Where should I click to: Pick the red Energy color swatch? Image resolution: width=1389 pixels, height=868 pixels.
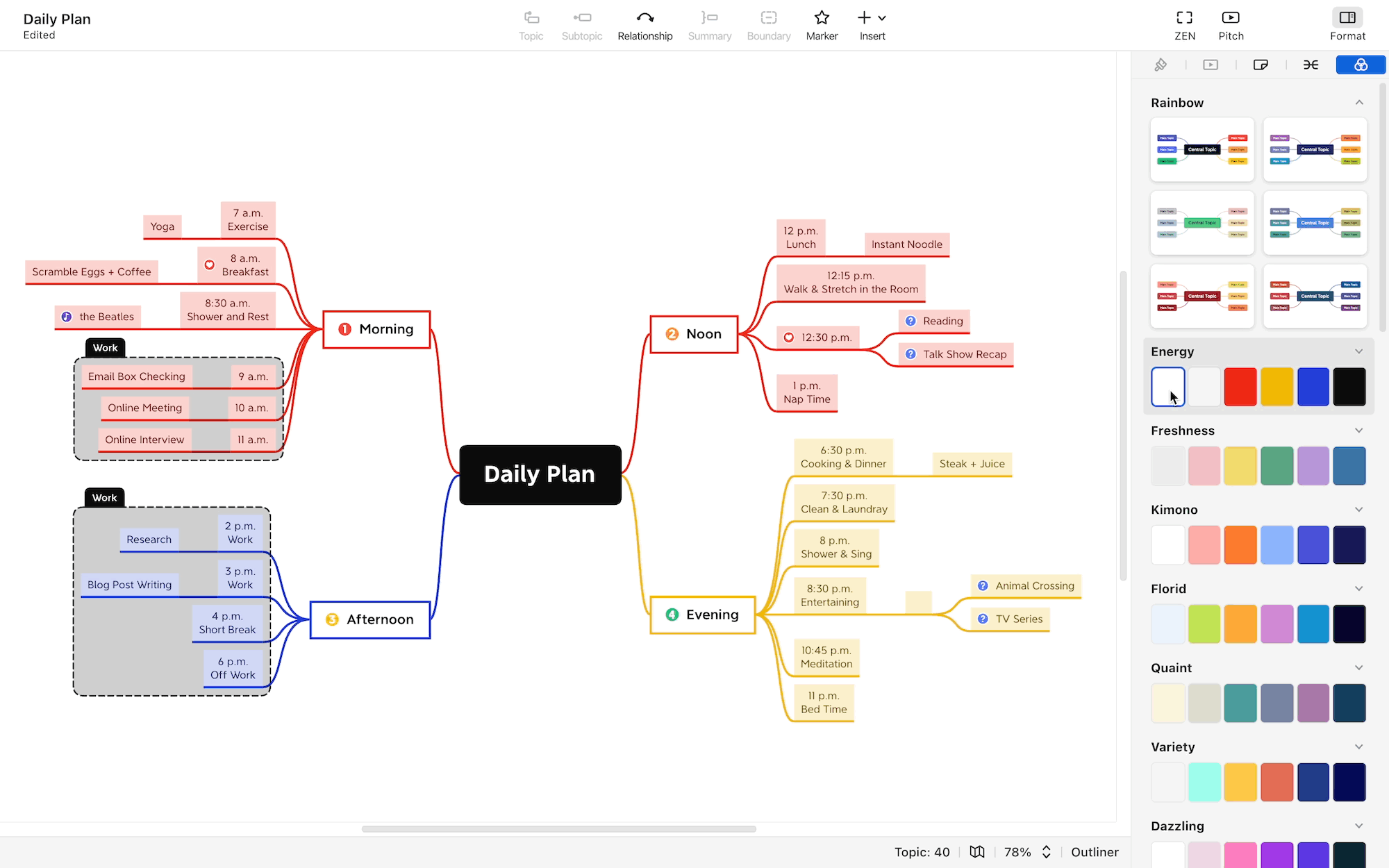point(1240,387)
